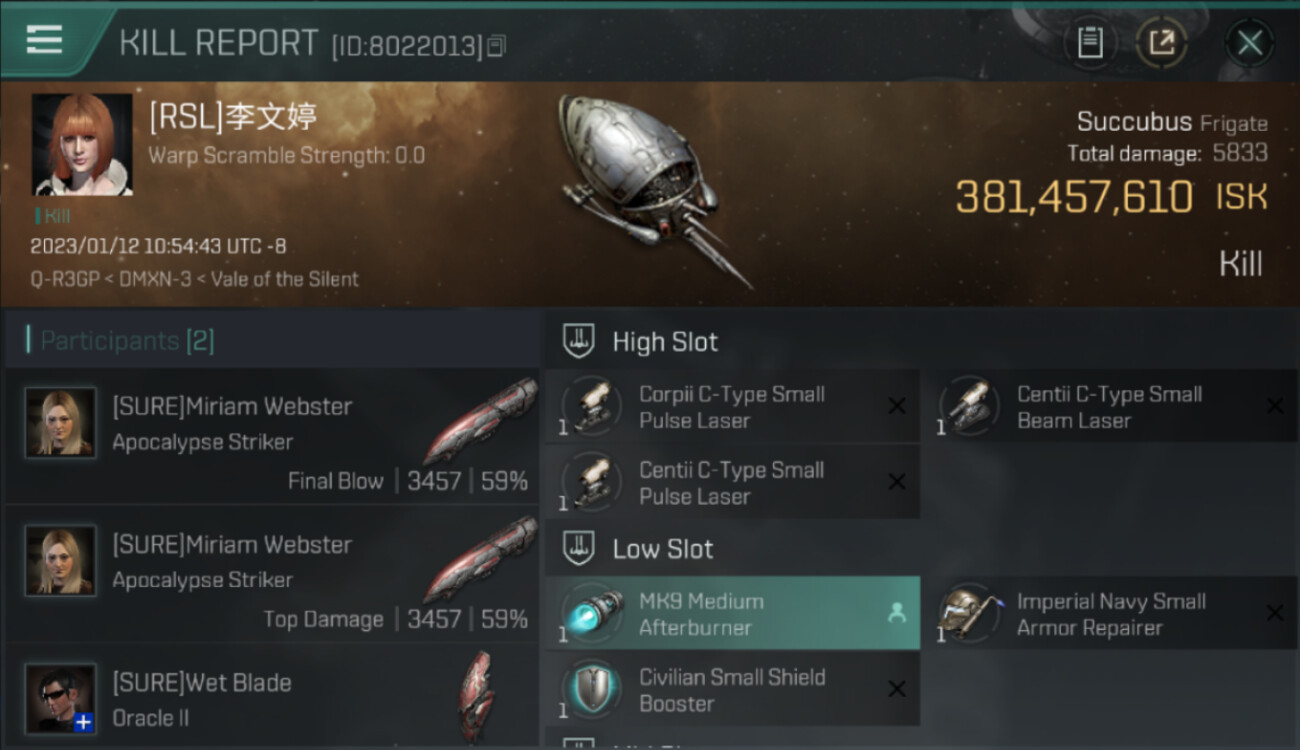The image size is (1300, 750).
Task: Toggle the X mark on Corpii Pulse Laser
Action: 897,405
